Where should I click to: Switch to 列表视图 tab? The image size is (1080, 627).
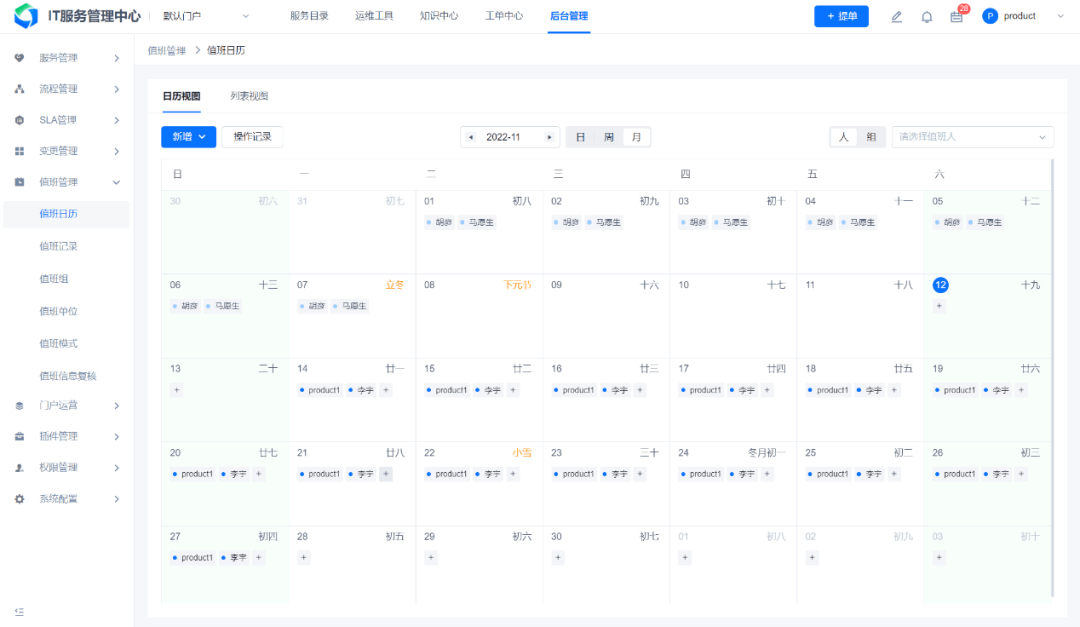[x=249, y=96]
